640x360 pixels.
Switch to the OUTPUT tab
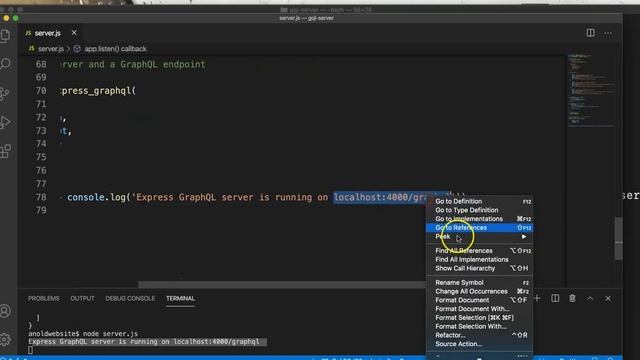(x=82, y=298)
